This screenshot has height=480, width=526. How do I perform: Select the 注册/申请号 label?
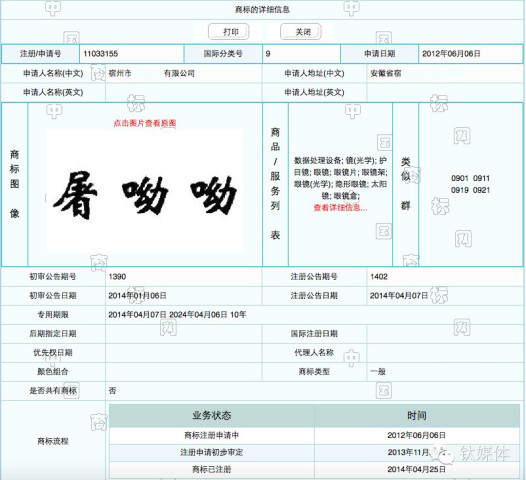click(41, 54)
